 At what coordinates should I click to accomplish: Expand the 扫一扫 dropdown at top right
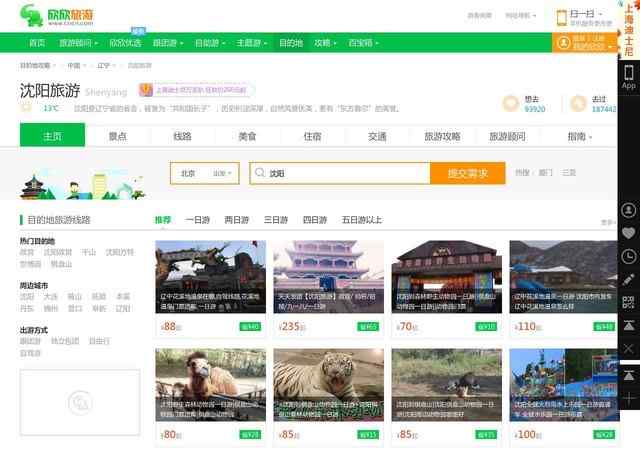[586, 14]
